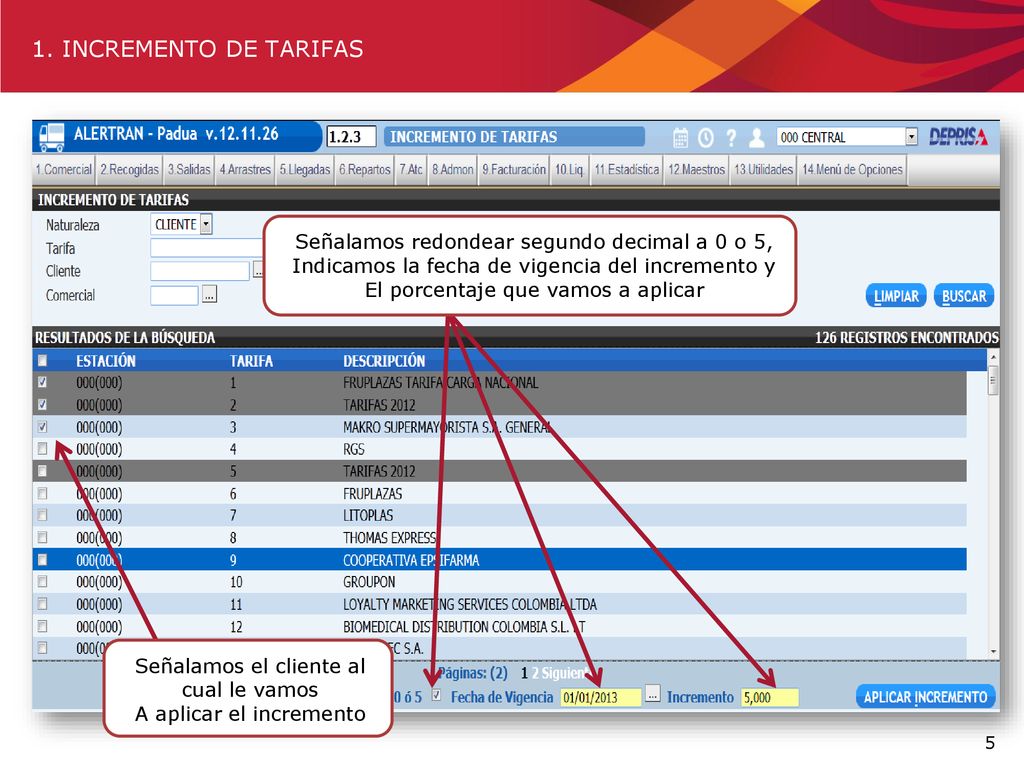Screen dimensions: 1024x768
Task: Open the 9.Facturación menu
Action: click(x=514, y=170)
